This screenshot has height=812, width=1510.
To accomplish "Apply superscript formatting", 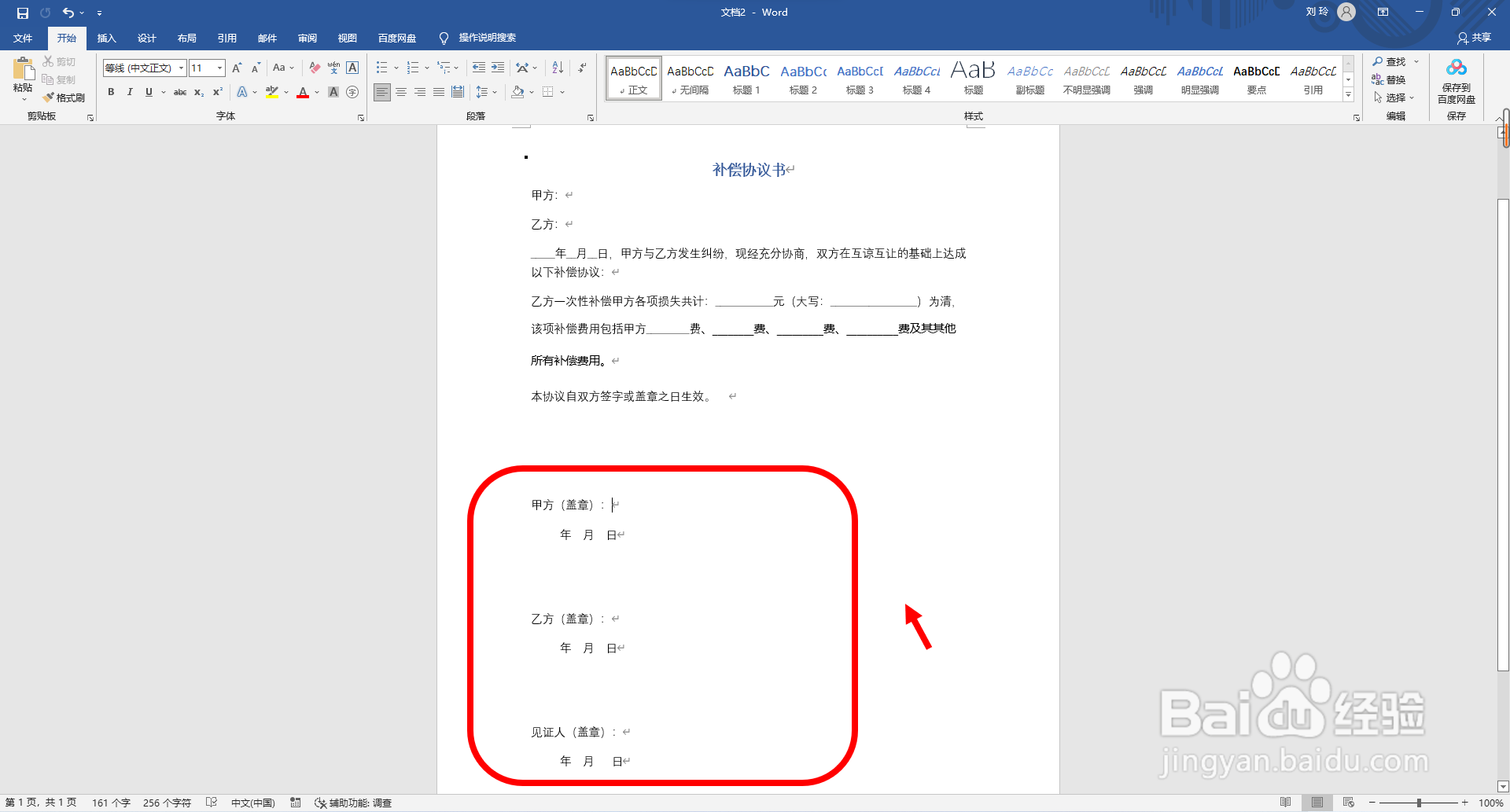I will pos(218,92).
